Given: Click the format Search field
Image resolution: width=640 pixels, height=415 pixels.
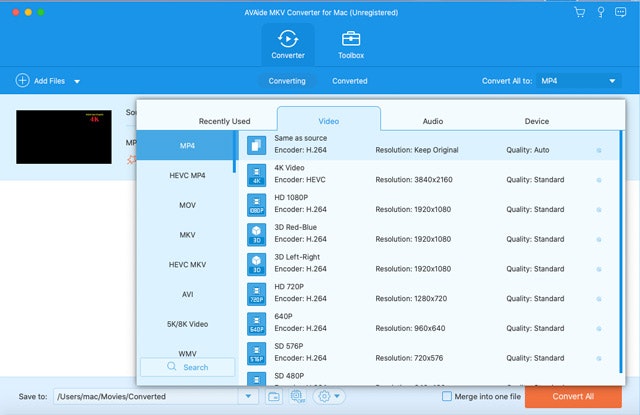Looking at the screenshot, I should (188, 367).
